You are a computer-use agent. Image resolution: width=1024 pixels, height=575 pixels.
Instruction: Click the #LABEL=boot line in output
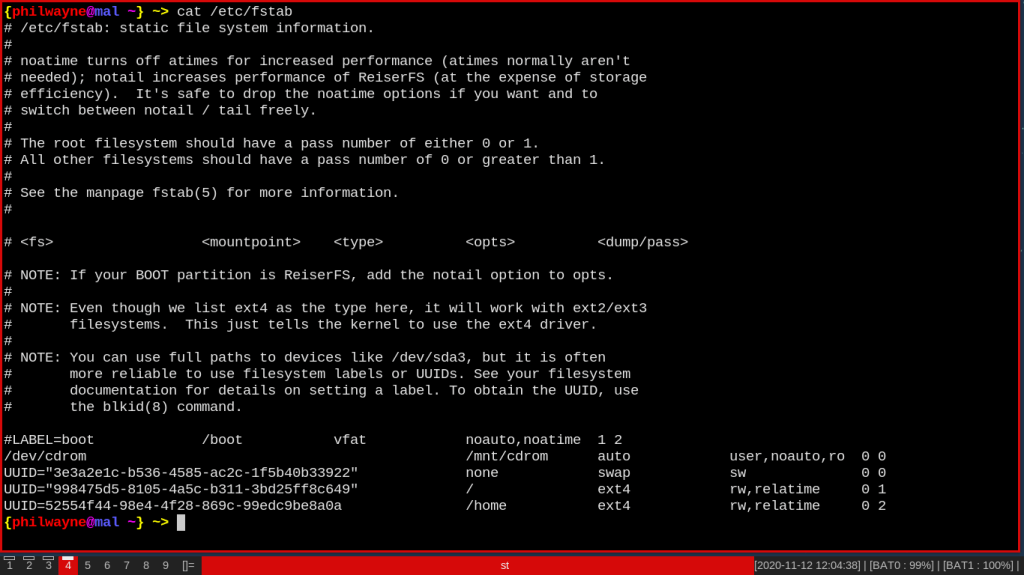point(49,440)
